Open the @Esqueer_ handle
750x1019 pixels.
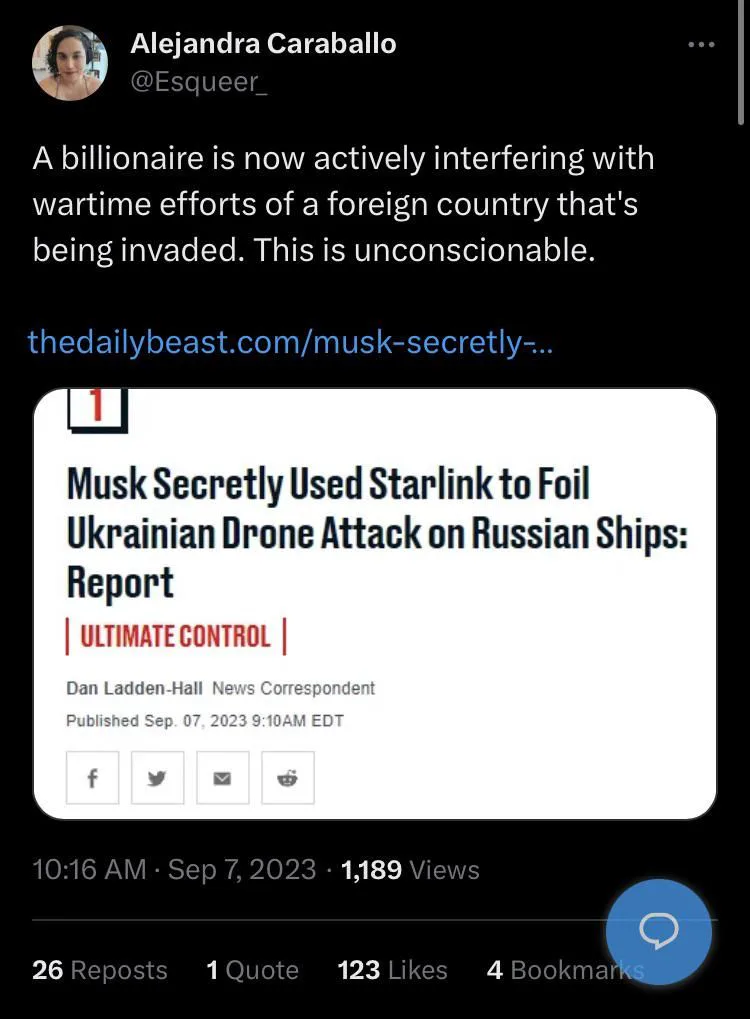199,82
